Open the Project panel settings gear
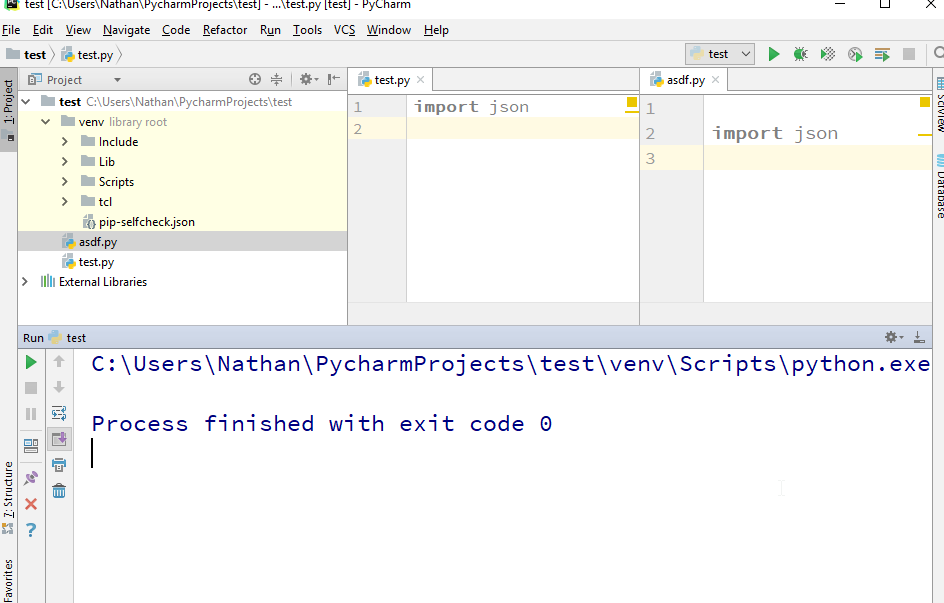Image resolution: width=944 pixels, height=603 pixels. click(306, 79)
